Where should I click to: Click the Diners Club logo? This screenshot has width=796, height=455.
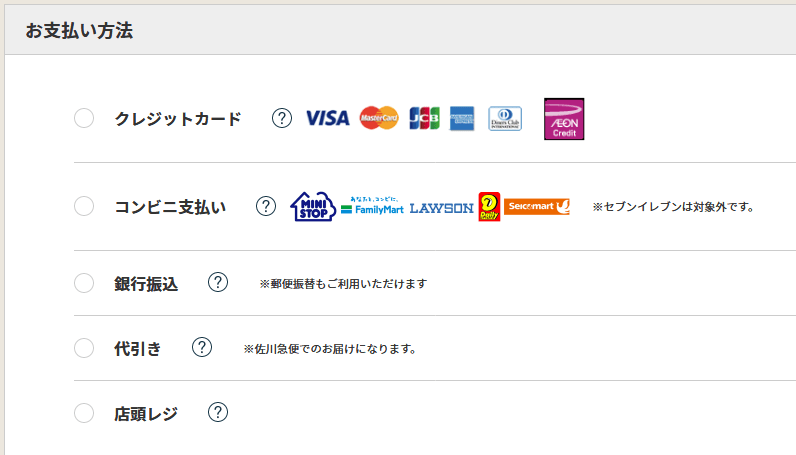(505, 119)
